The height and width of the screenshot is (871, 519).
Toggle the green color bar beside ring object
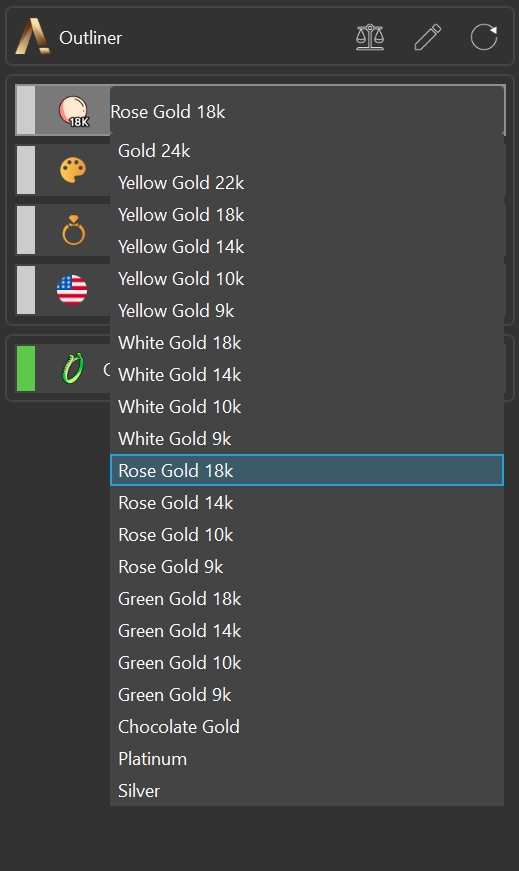[26, 368]
